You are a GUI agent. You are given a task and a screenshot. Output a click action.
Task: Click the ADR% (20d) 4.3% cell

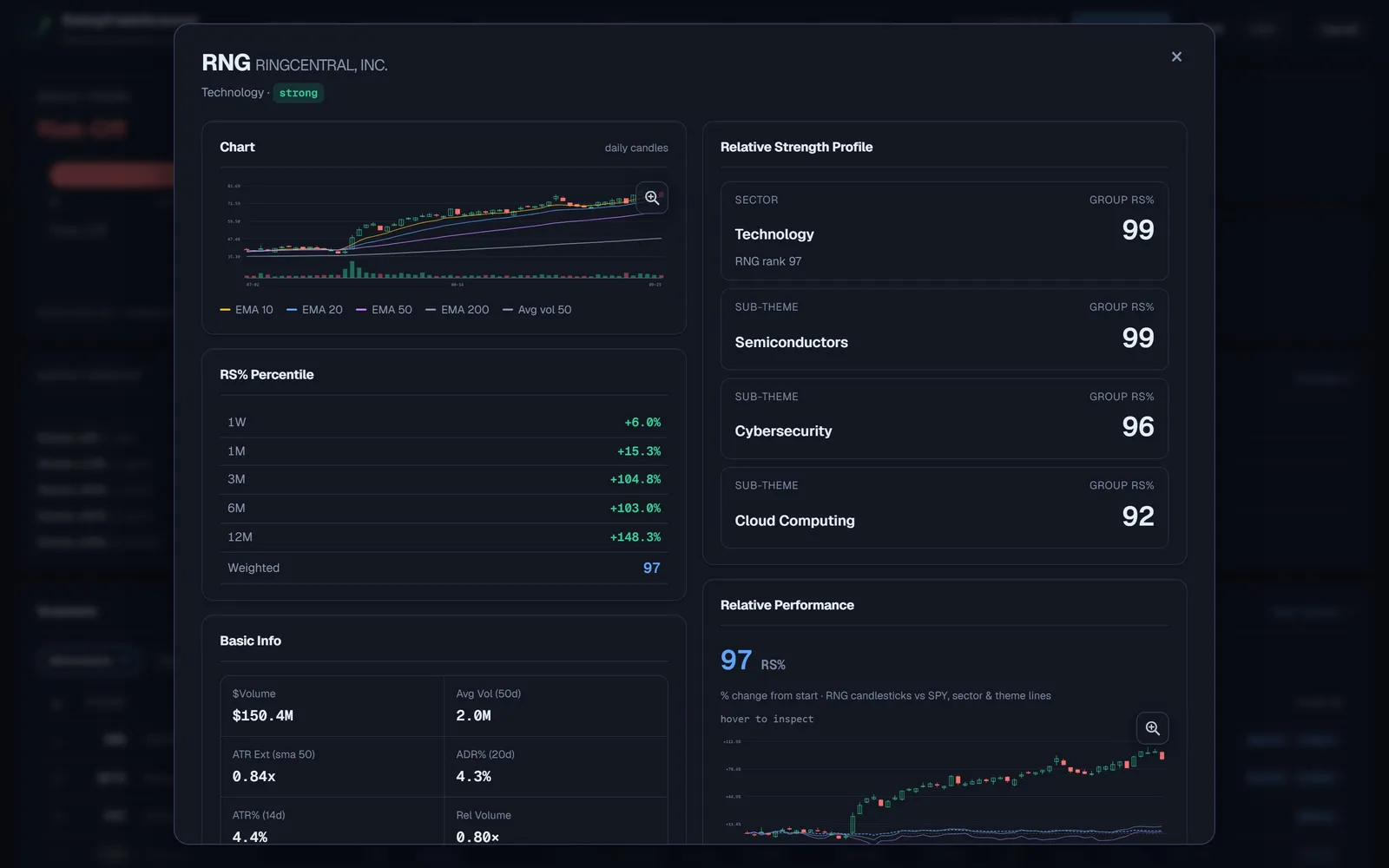pos(556,766)
